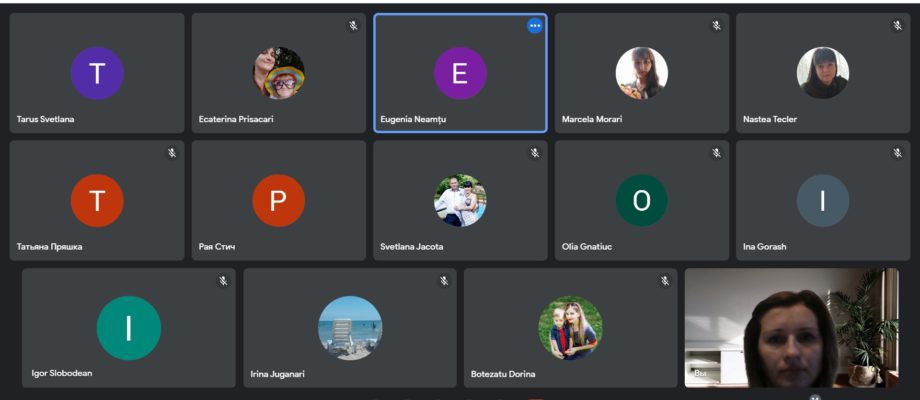
Task: Click the muted mic icon on Irina Juganari's tile
Action: coord(444,281)
